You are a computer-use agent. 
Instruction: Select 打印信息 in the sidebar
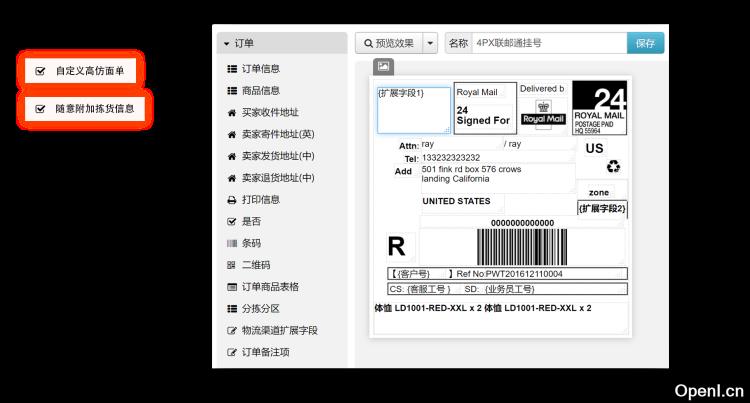click(261, 200)
